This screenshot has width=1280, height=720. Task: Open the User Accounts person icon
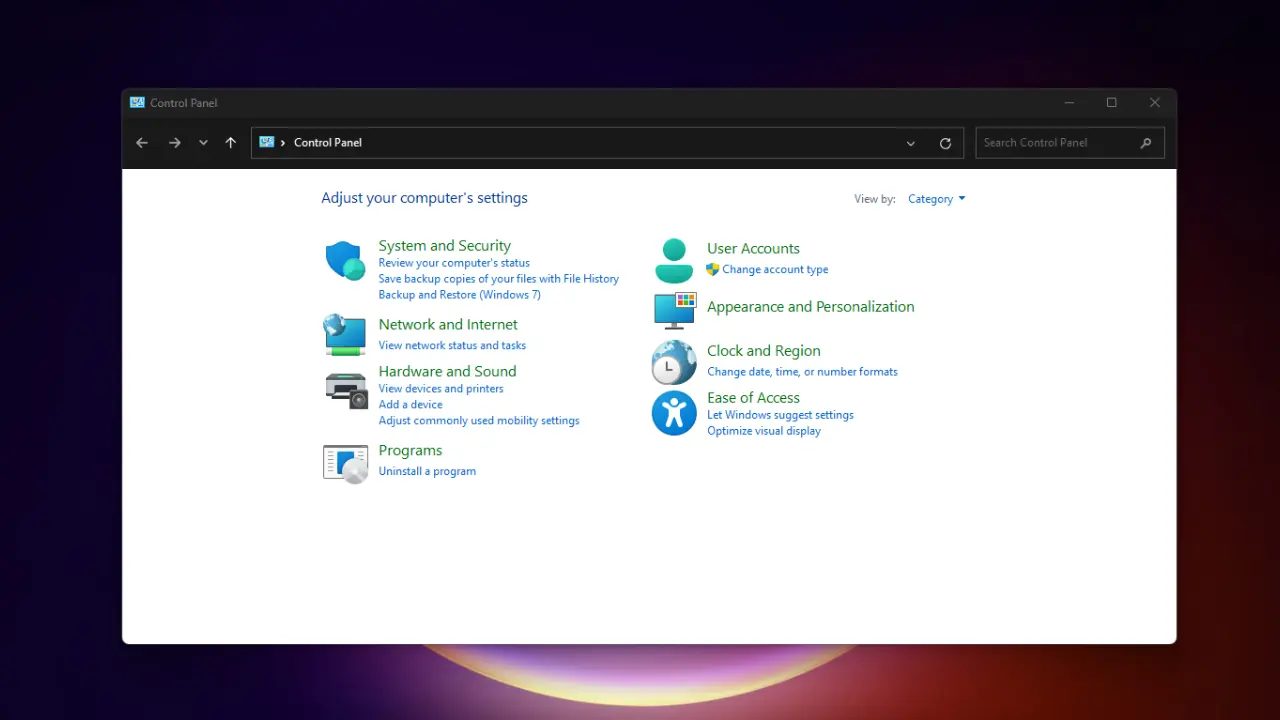point(674,260)
